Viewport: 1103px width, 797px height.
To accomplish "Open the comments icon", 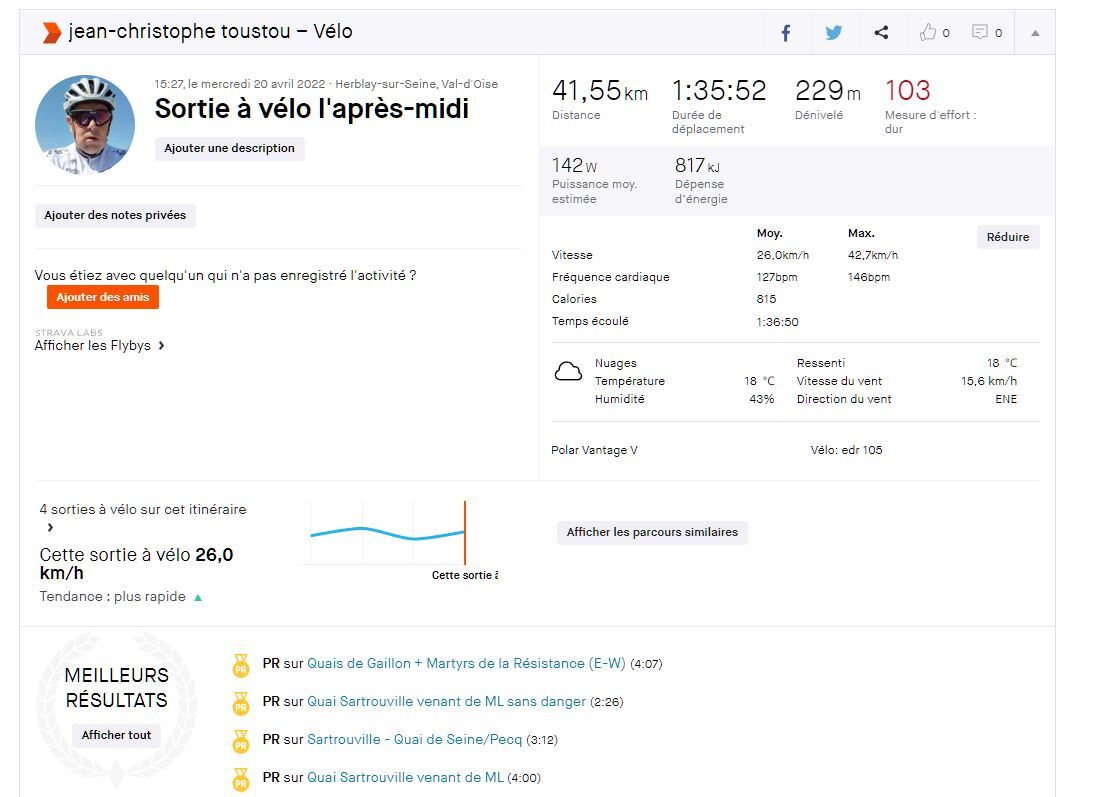I will (980, 33).
